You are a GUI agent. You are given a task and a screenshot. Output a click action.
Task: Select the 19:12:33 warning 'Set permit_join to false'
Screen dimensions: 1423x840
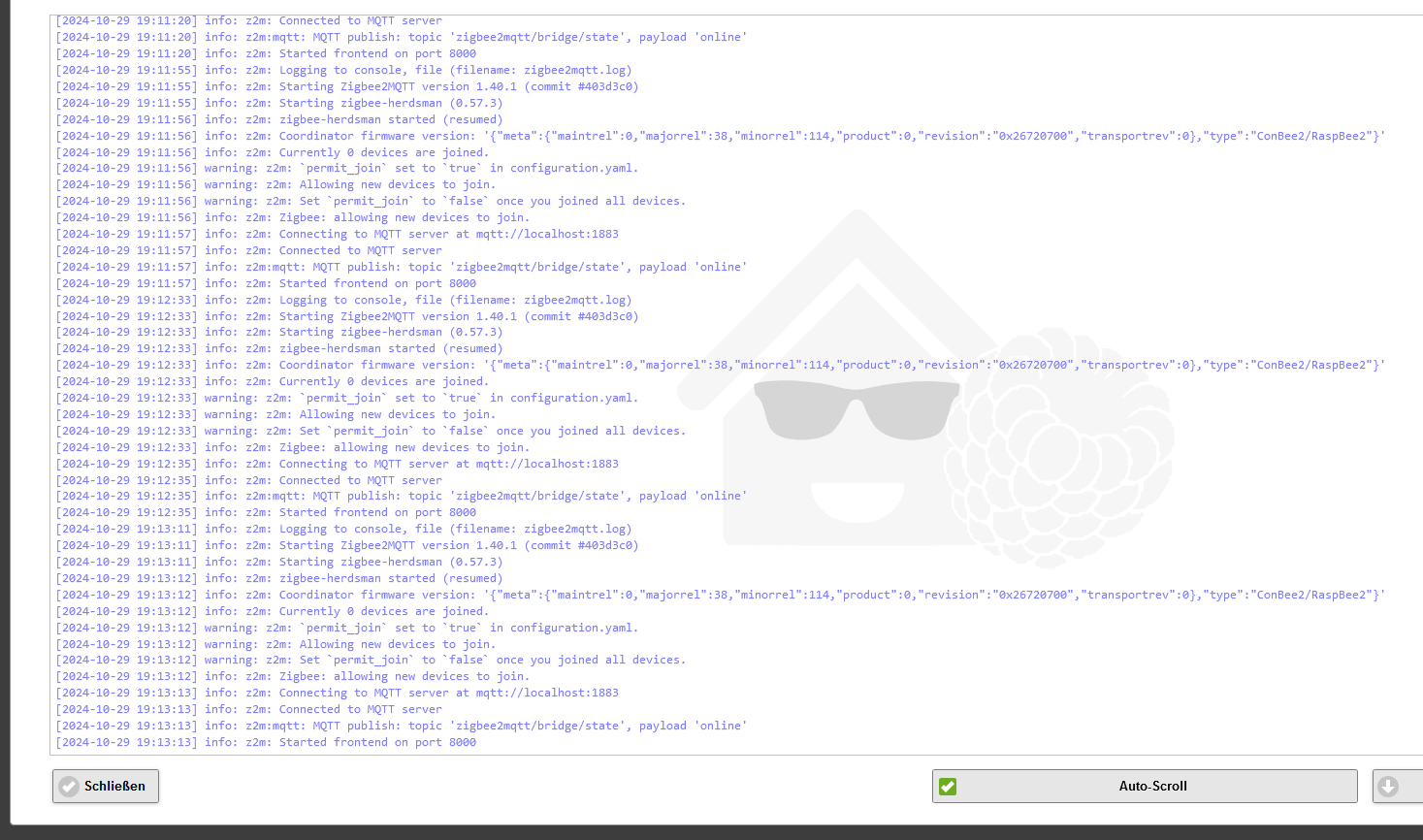click(371, 431)
